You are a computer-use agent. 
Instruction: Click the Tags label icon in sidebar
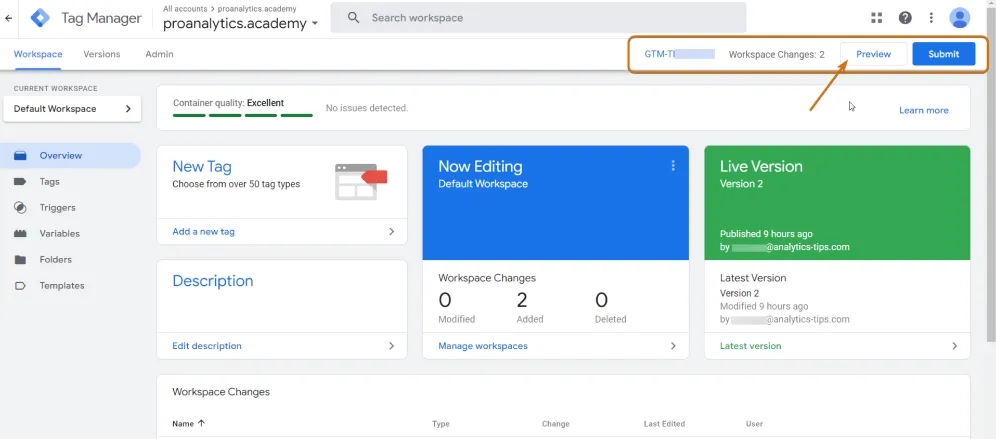pos(20,182)
